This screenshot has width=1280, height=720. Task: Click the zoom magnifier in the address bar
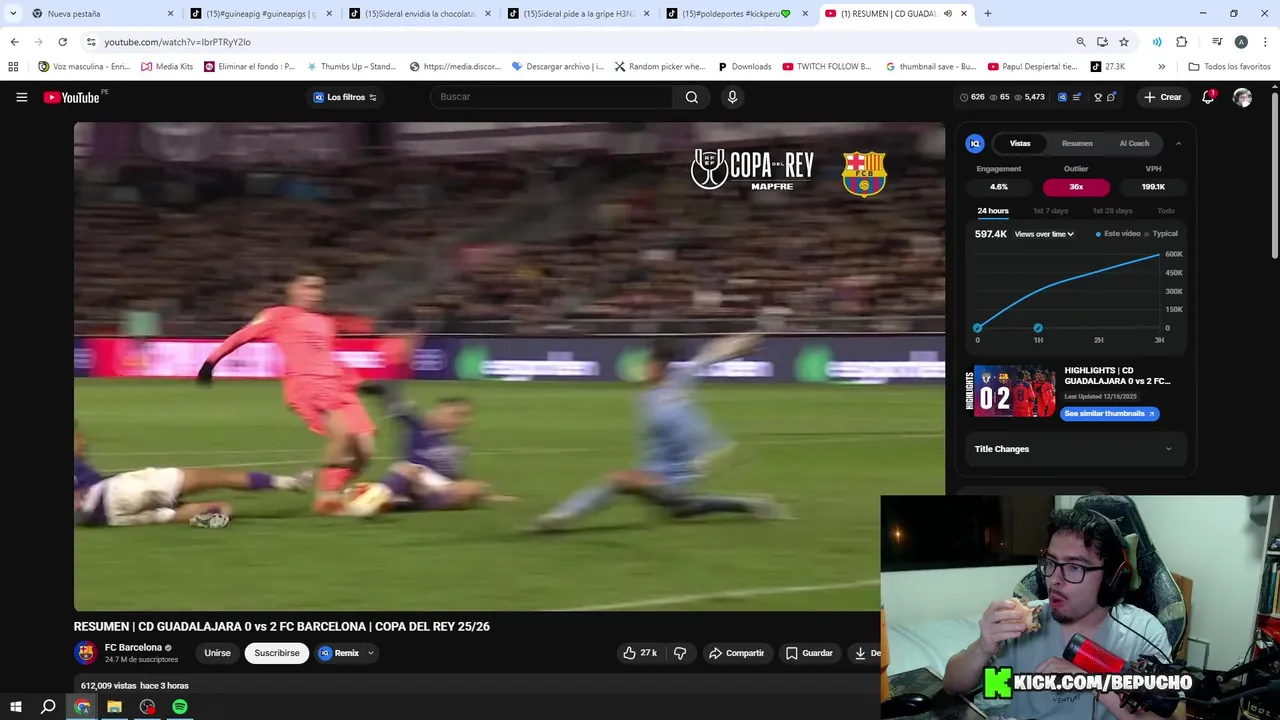pos(1080,42)
